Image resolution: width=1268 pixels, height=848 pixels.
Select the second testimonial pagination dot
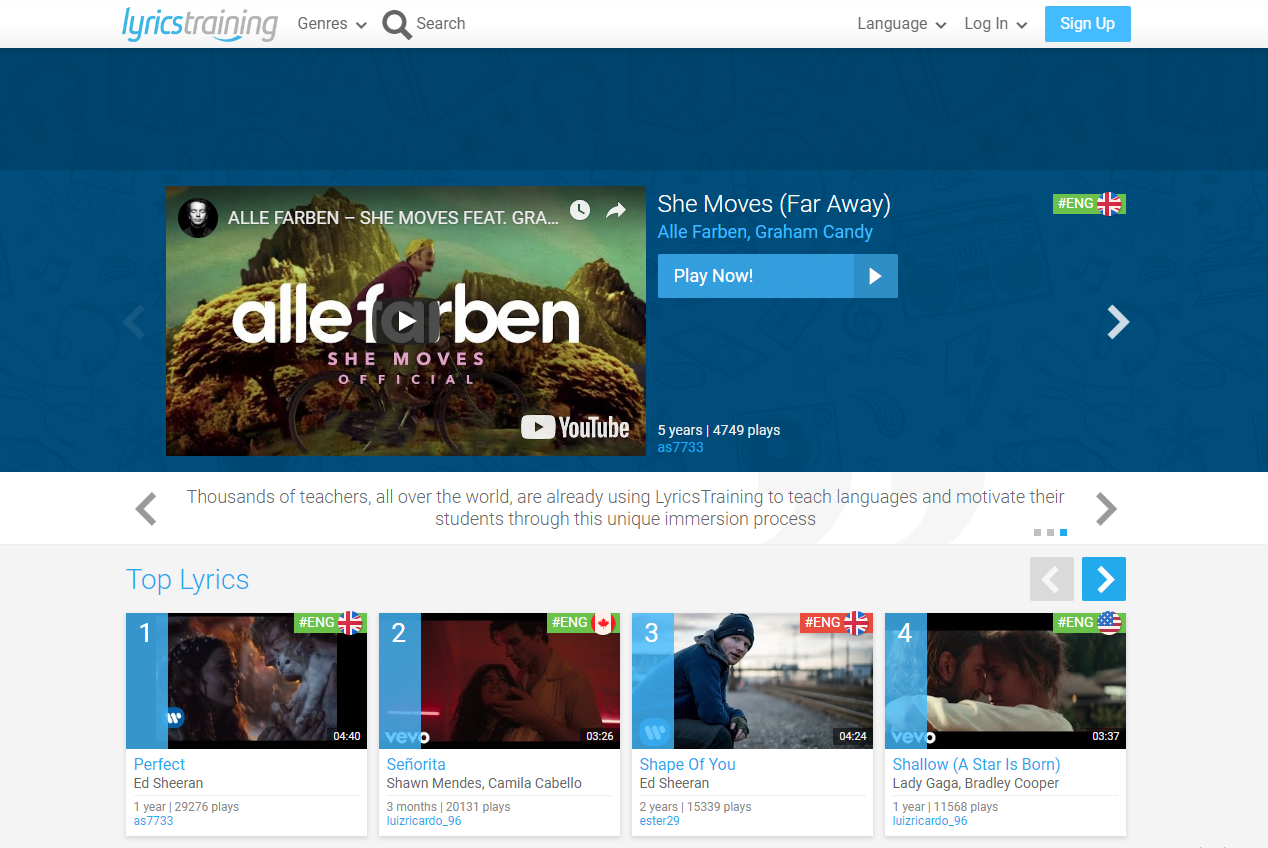point(1051,533)
